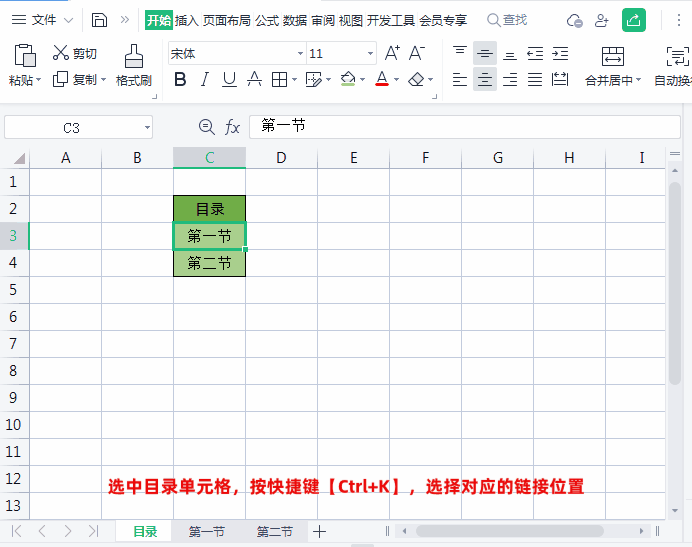The width and height of the screenshot is (692, 547).
Task: Toggle underline formatting
Action: point(229,79)
